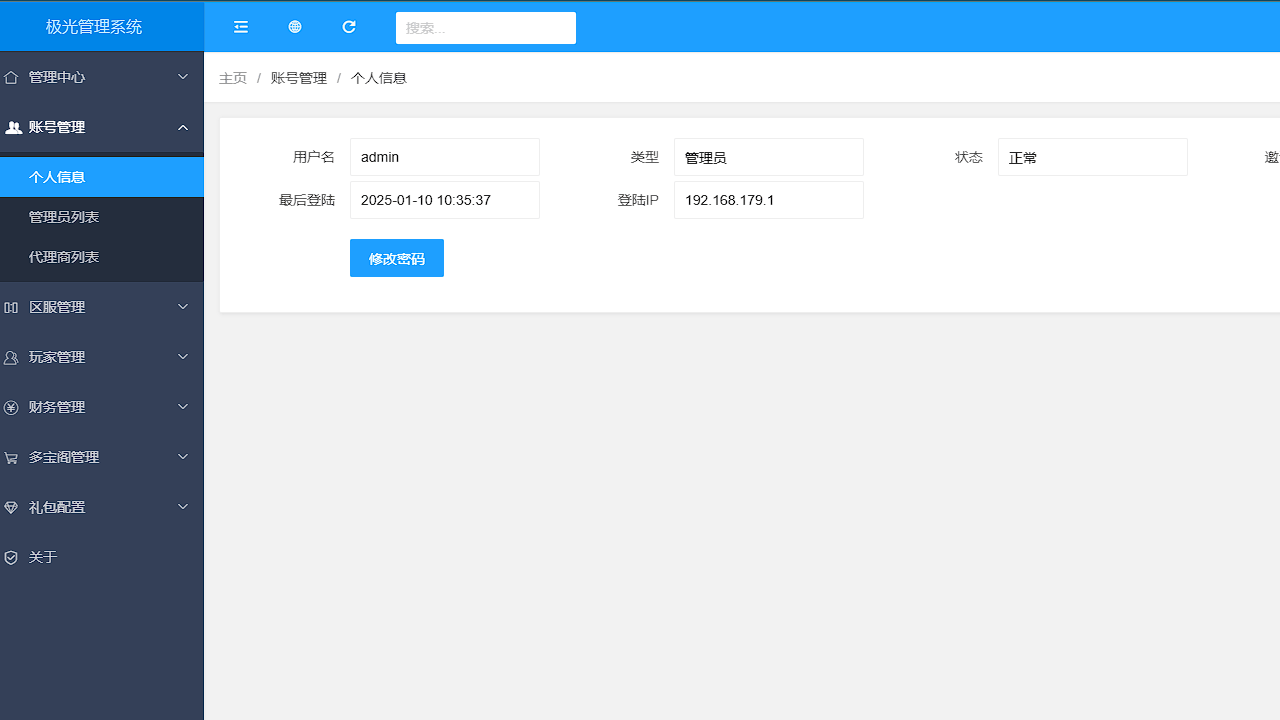Select the 管理中心 home icon in sidebar
This screenshot has width=1280, height=720.
(11, 76)
